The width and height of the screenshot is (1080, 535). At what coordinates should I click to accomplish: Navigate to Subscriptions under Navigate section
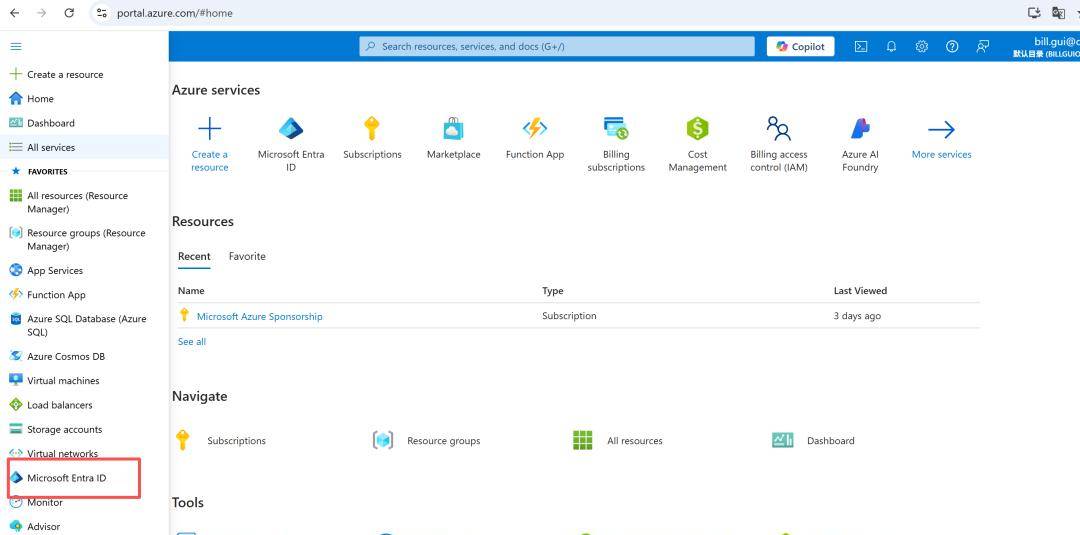click(221, 441)
